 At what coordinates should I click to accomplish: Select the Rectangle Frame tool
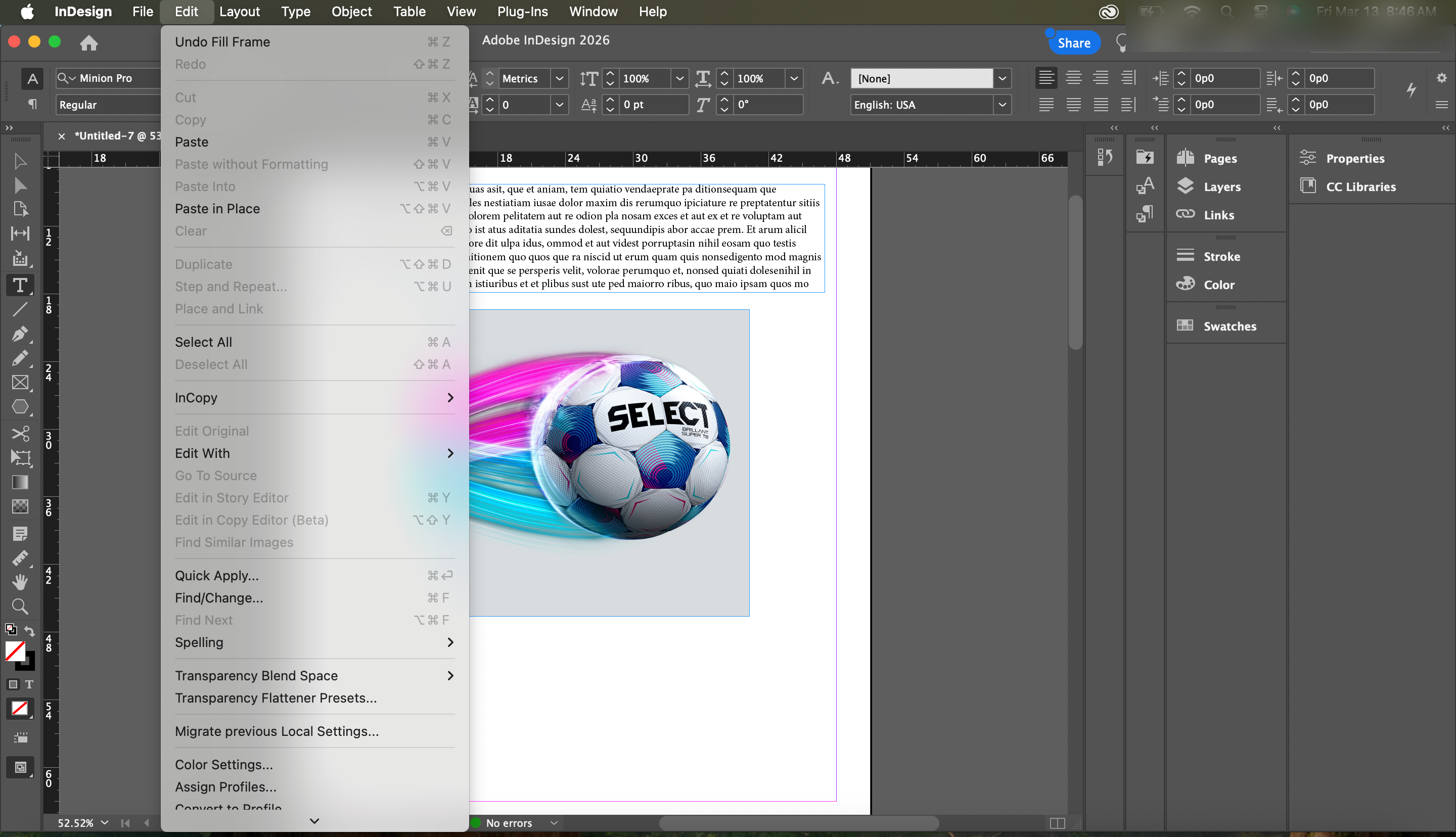click(20, 382)
